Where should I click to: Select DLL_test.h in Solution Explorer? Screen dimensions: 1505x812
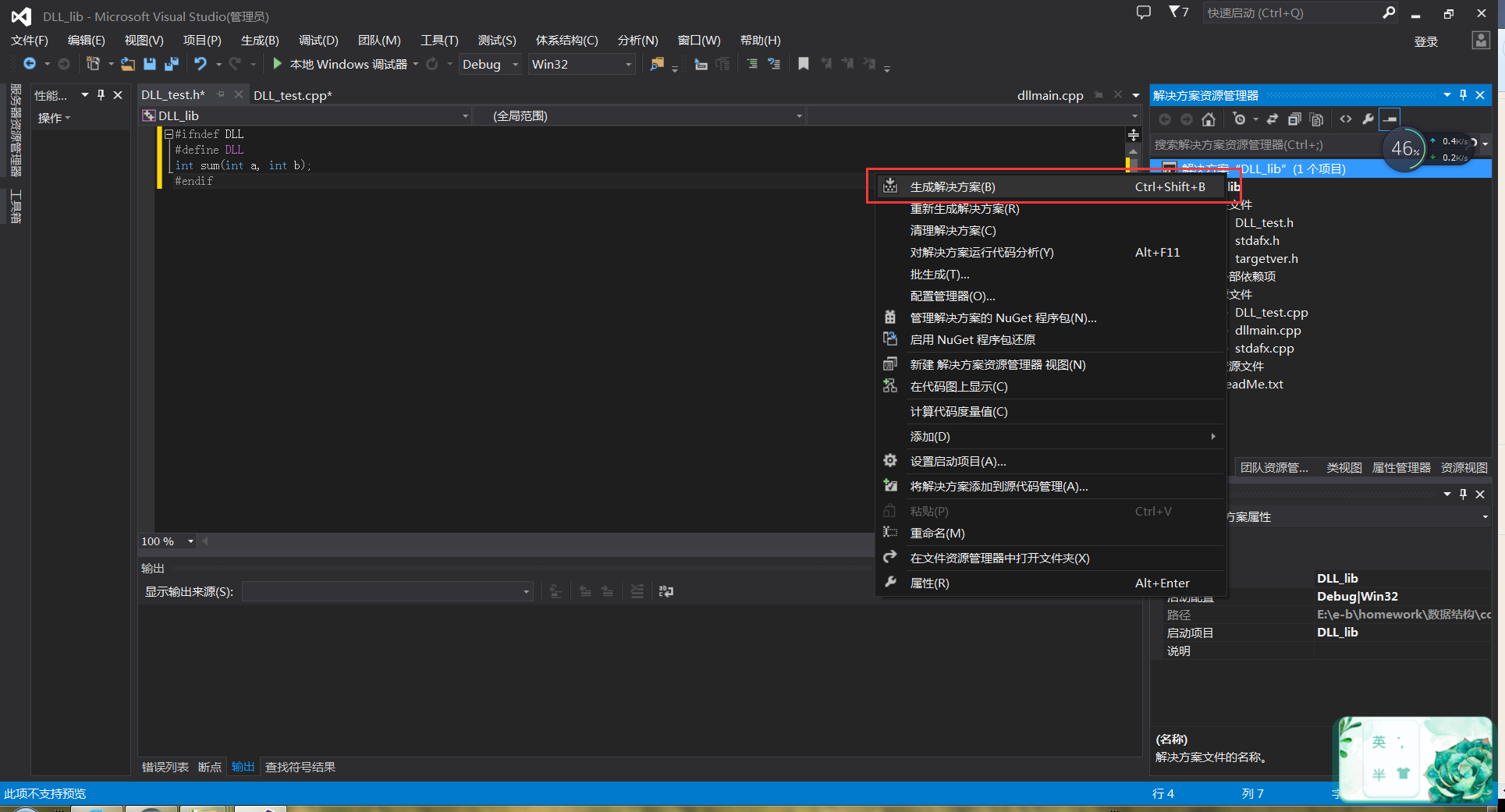click(1264, 223)
